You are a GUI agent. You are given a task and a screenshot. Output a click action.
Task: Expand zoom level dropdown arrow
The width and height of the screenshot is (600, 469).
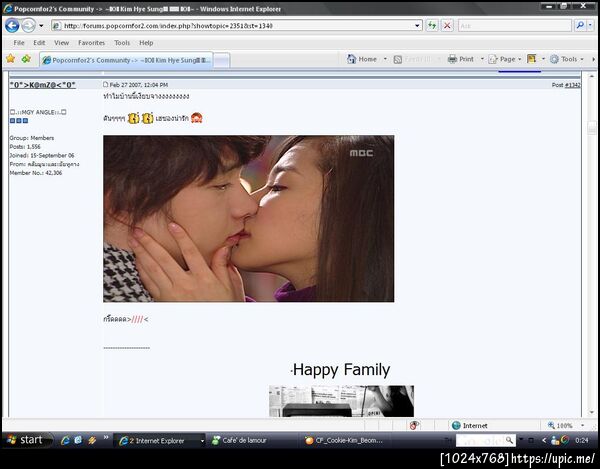pyautogui.click(x=583, y=425)
